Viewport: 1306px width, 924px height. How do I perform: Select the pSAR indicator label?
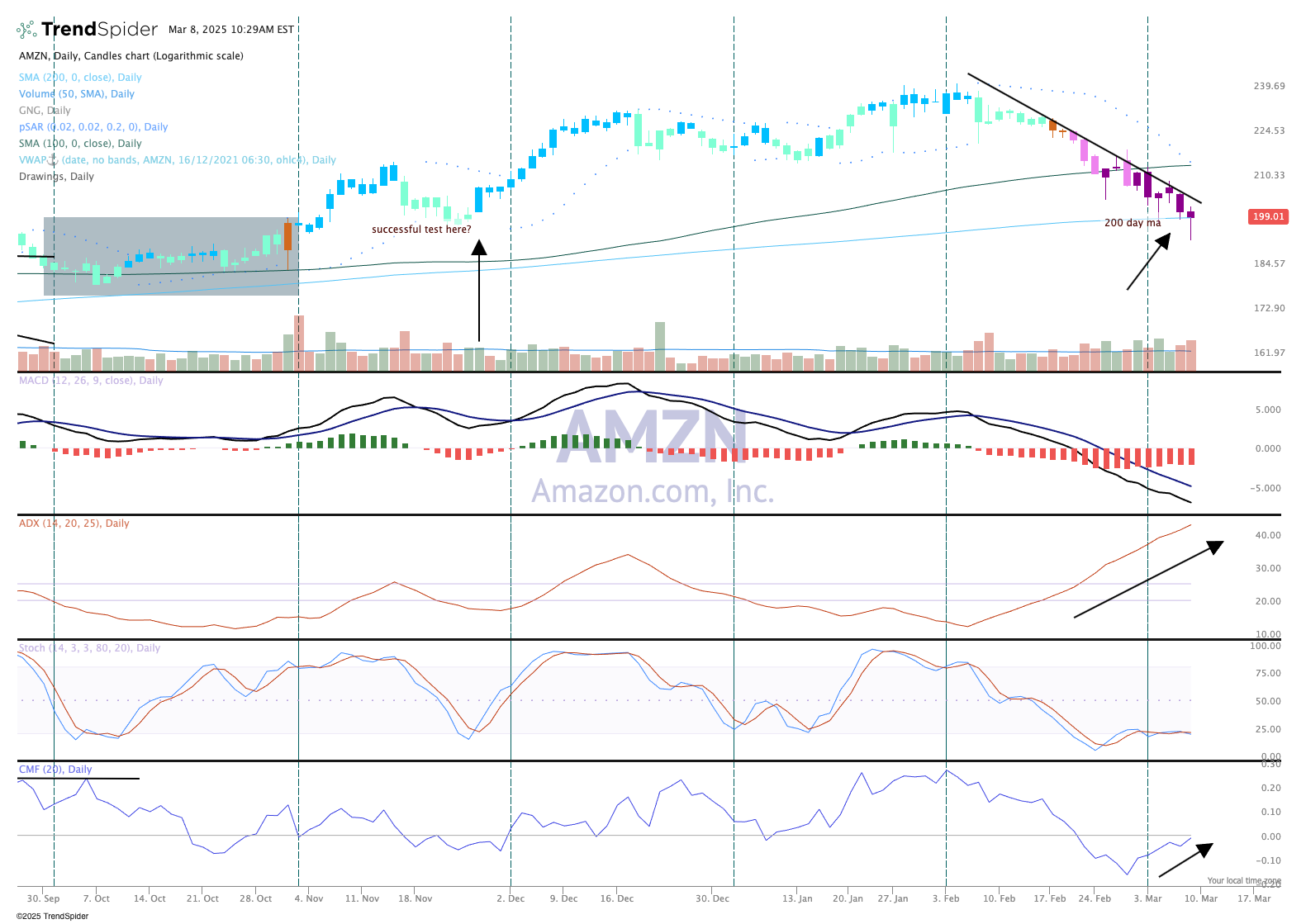93,127
